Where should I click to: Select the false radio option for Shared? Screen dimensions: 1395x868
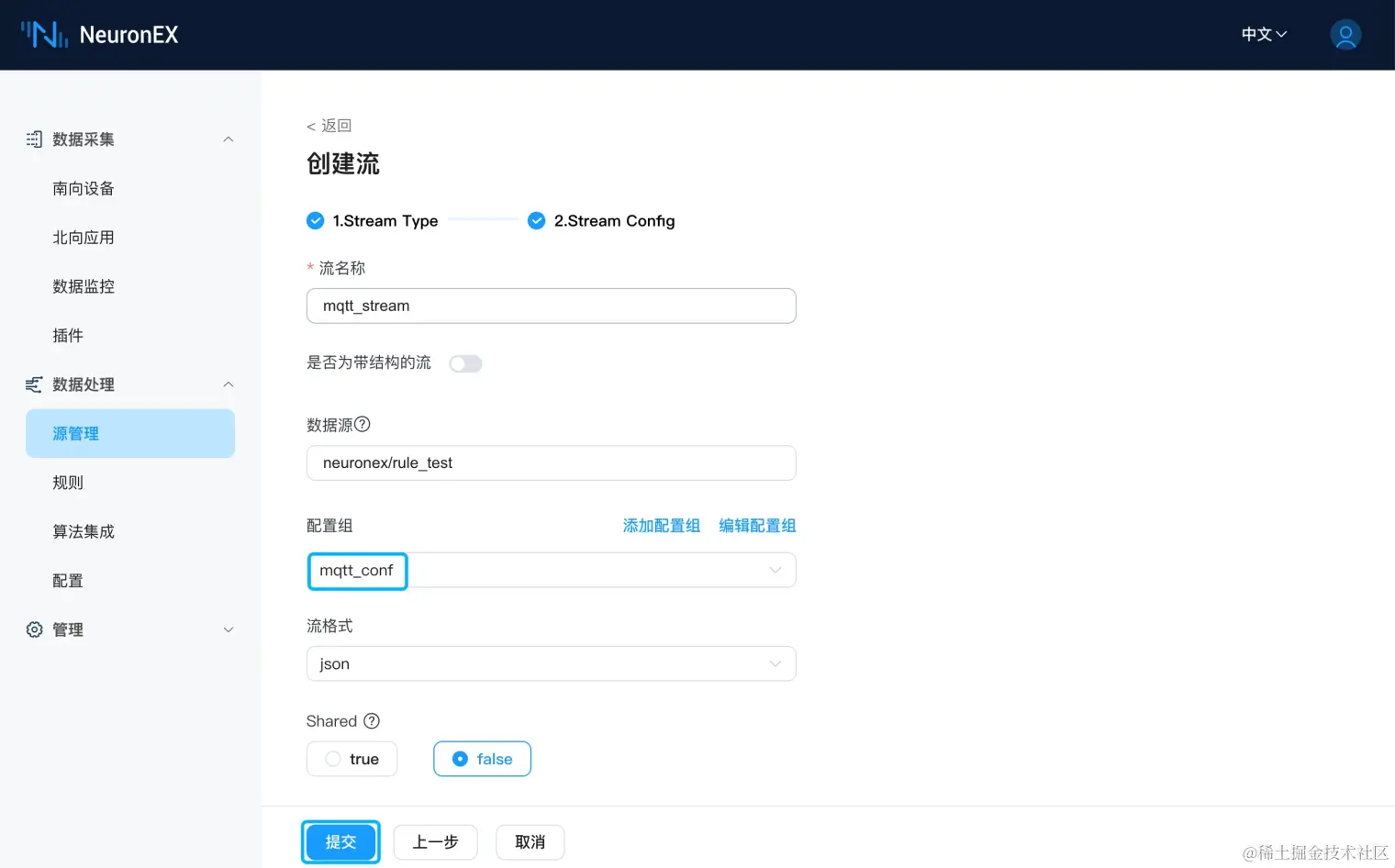click(482, 759)
